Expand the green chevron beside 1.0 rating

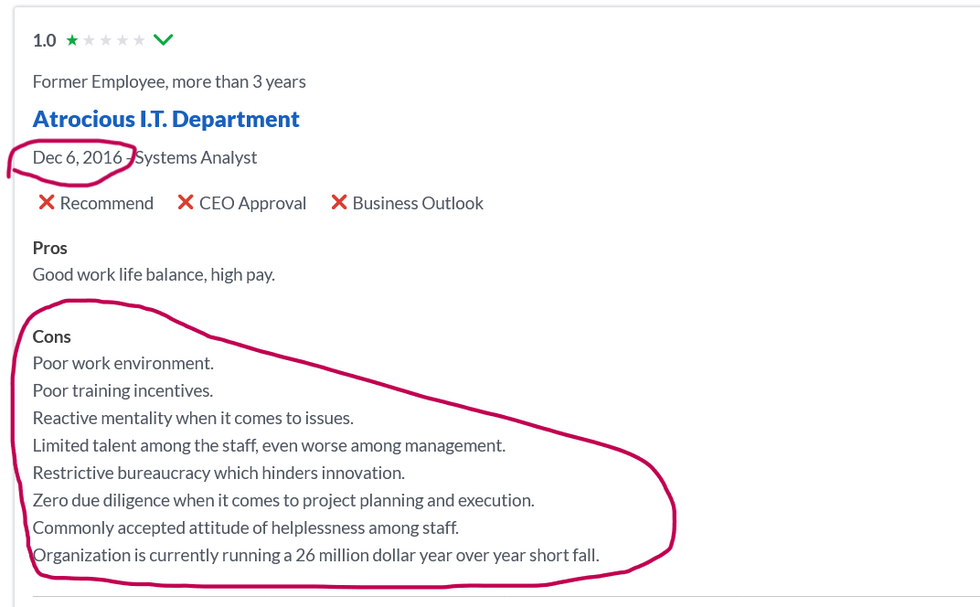click(164, 40)
